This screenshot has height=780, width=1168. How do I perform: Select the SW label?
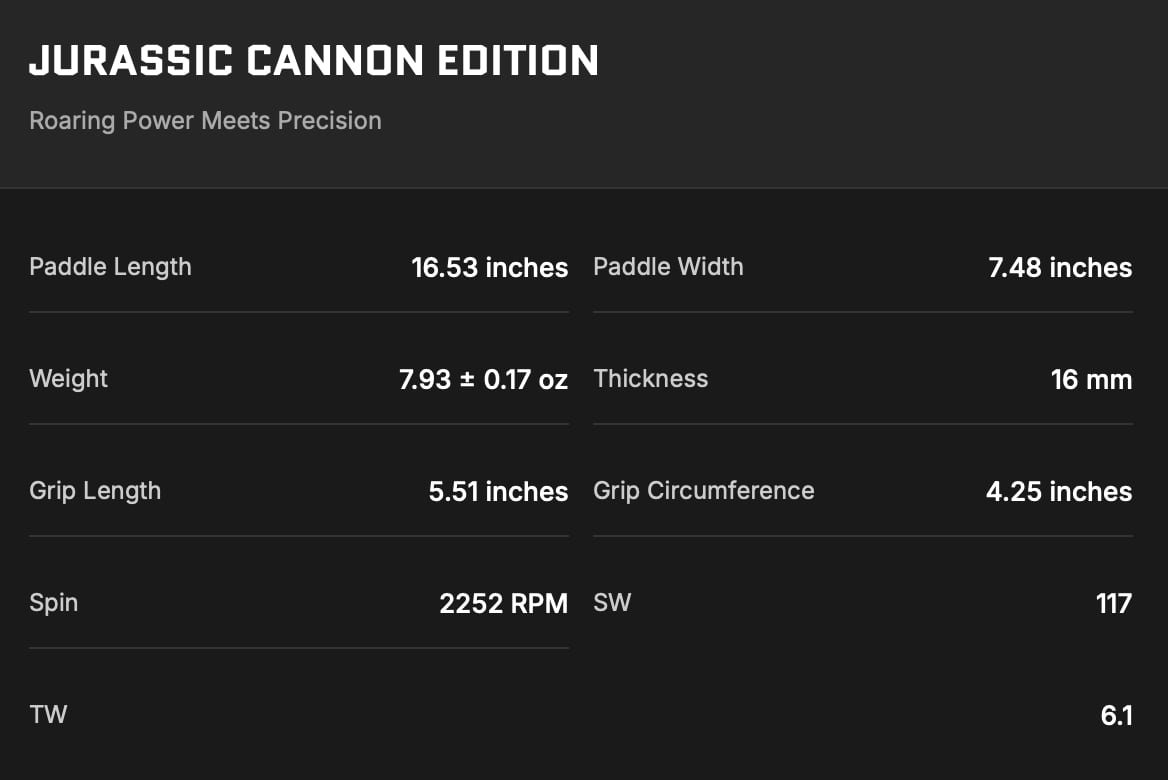(x=612, y=603)
